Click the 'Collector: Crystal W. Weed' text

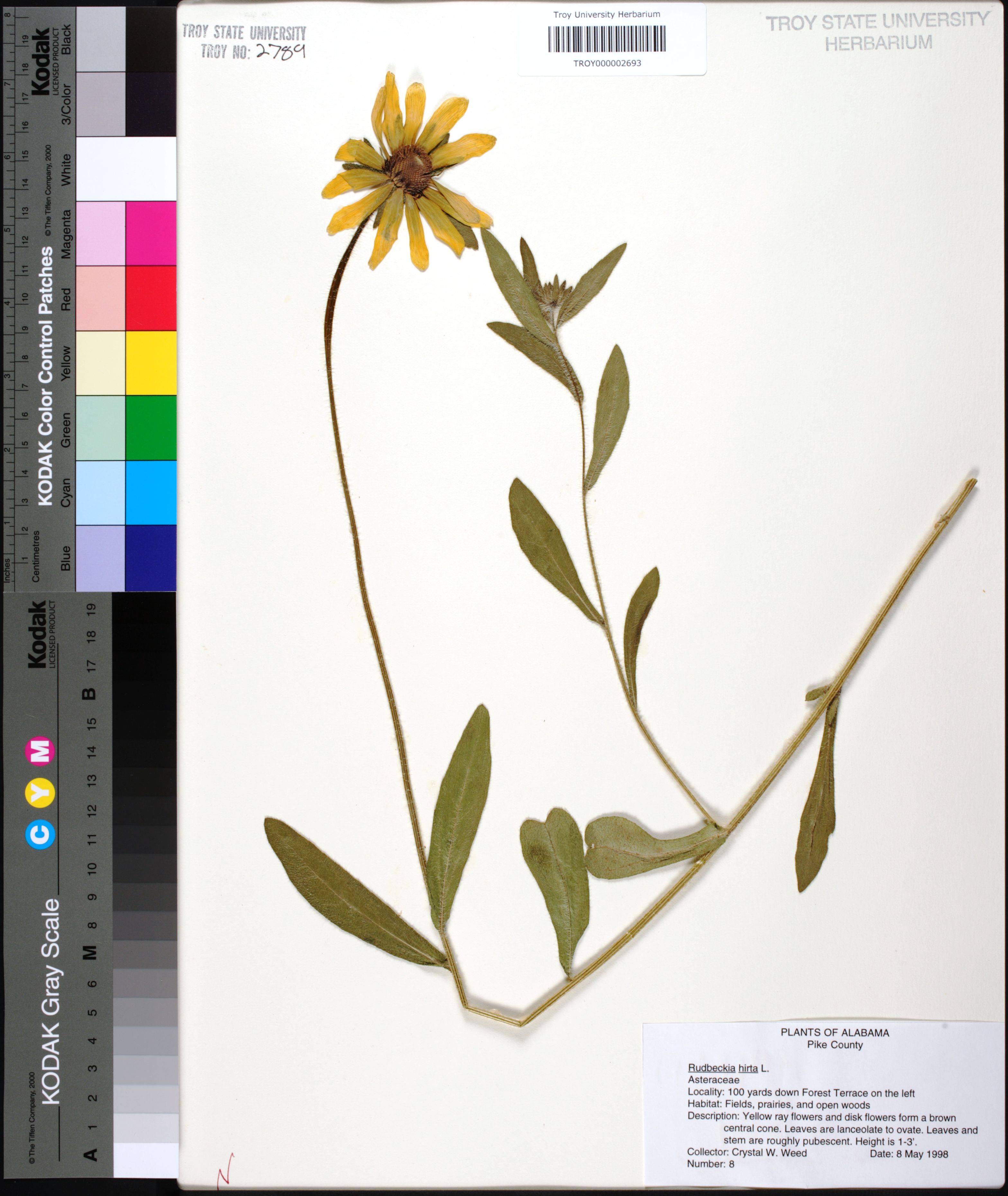pos(747,1153)
